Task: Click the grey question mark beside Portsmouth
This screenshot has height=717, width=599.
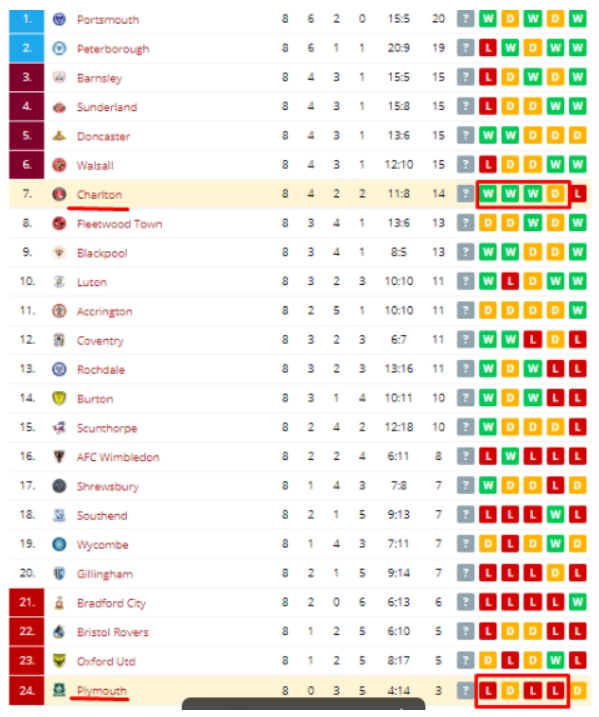Action: 465,19
